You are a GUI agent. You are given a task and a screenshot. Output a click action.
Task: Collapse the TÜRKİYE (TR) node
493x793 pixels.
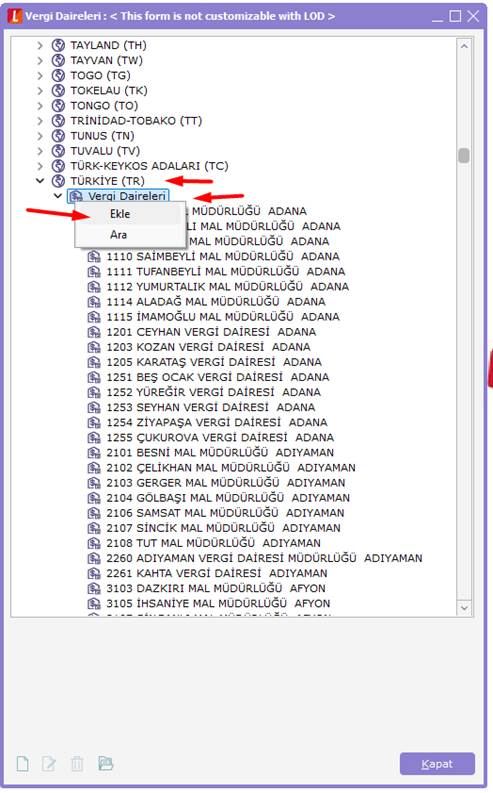coord(40,181)
